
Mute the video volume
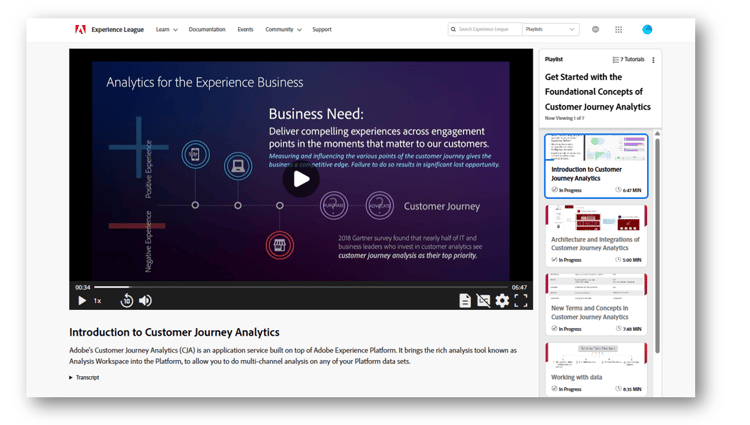(145, 301)
